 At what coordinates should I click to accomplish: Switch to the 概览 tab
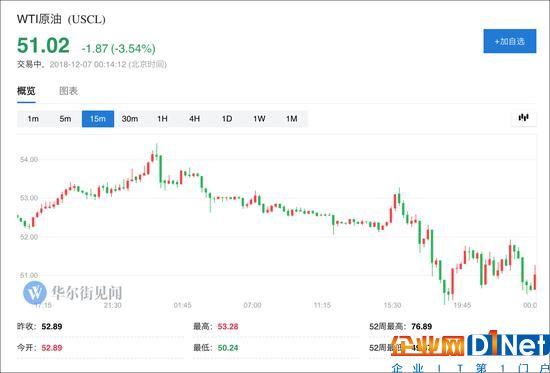(26, 91)
